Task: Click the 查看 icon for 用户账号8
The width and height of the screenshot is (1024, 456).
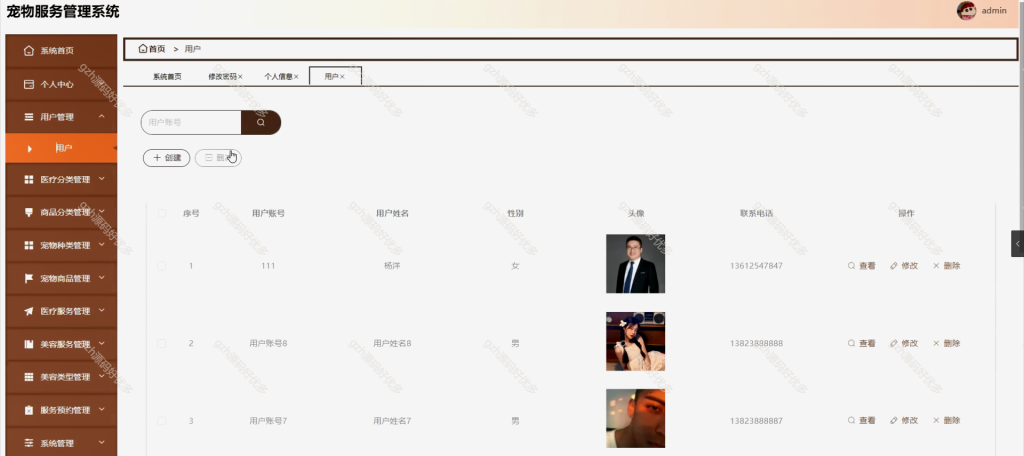Action: click(851, 343)
